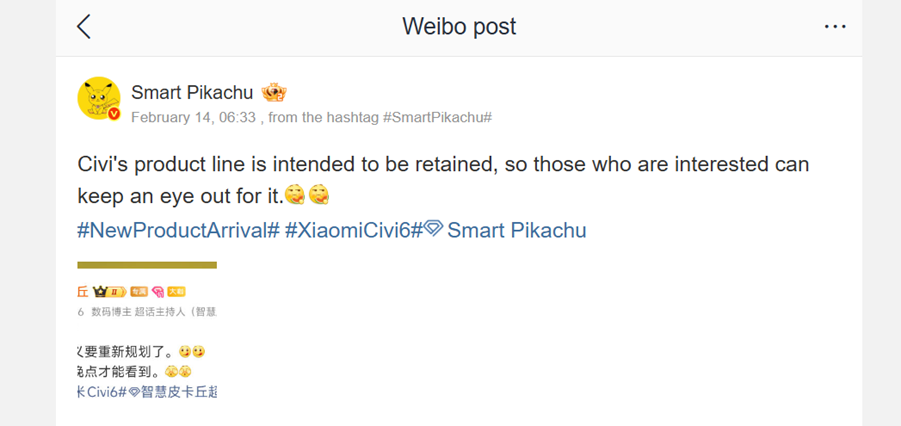Image resolution: width=901 pixels, height=426 pixels.
Task: Click the crown medal badge beside username
Action: (x=274, y=93)
